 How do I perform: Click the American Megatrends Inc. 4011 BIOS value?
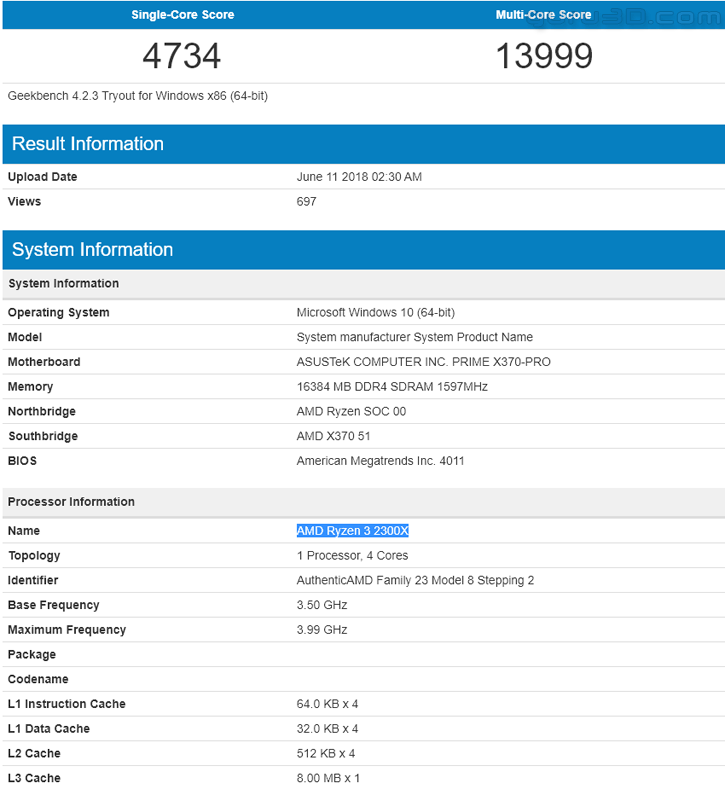click(x=380, y=461)
